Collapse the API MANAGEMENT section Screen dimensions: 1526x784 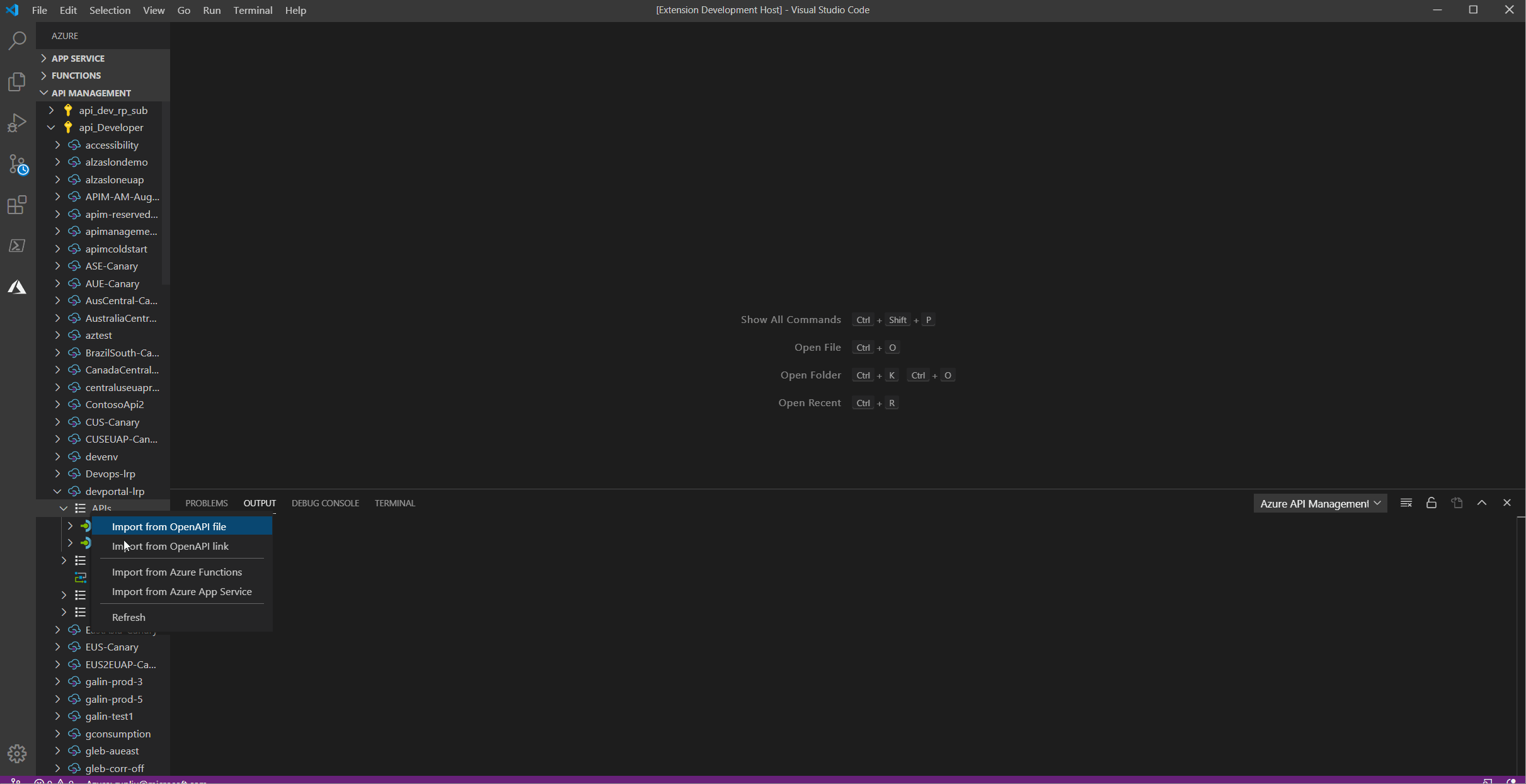[91, 93]
